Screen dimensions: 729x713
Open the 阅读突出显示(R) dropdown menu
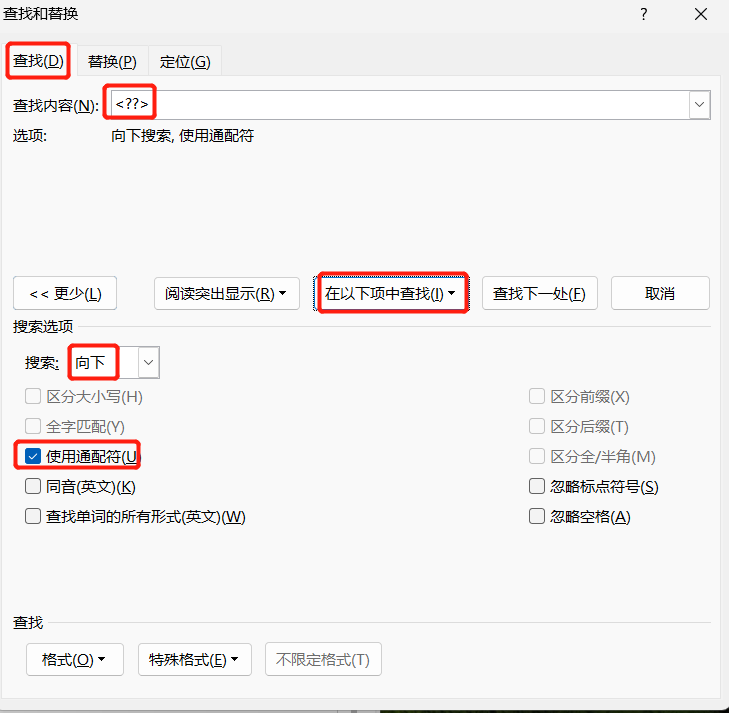tap(226, 293)
